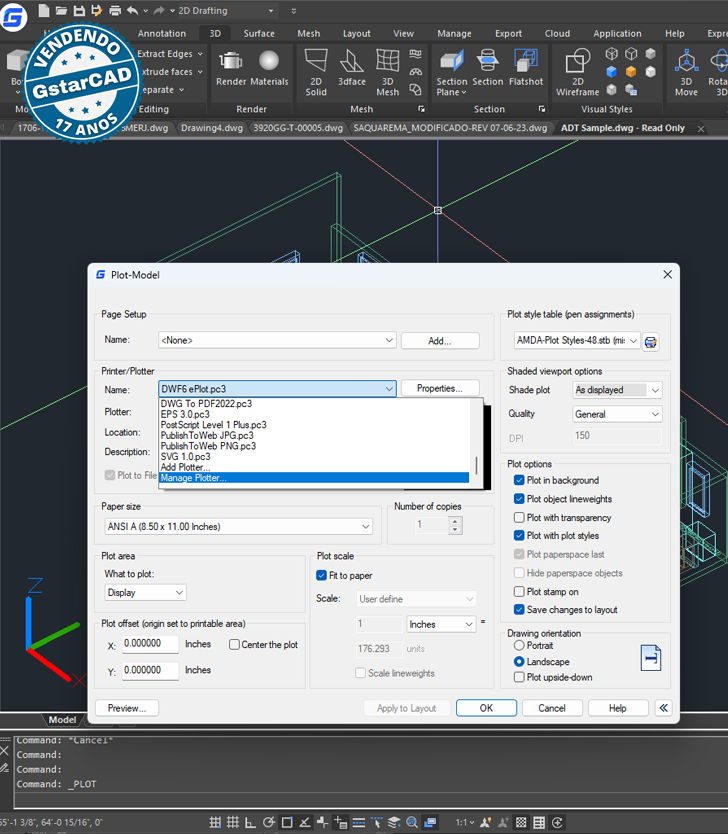
Task: Switch to the Surface ribbon tab
Action: pos(259,34)
